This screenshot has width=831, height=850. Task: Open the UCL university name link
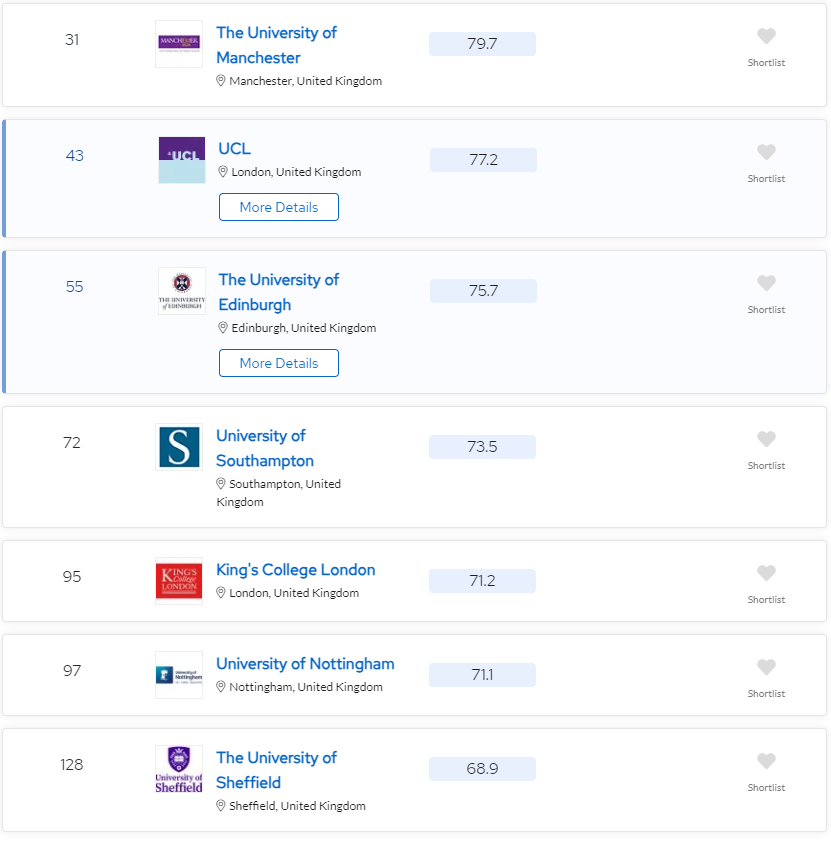coord(234,149)
